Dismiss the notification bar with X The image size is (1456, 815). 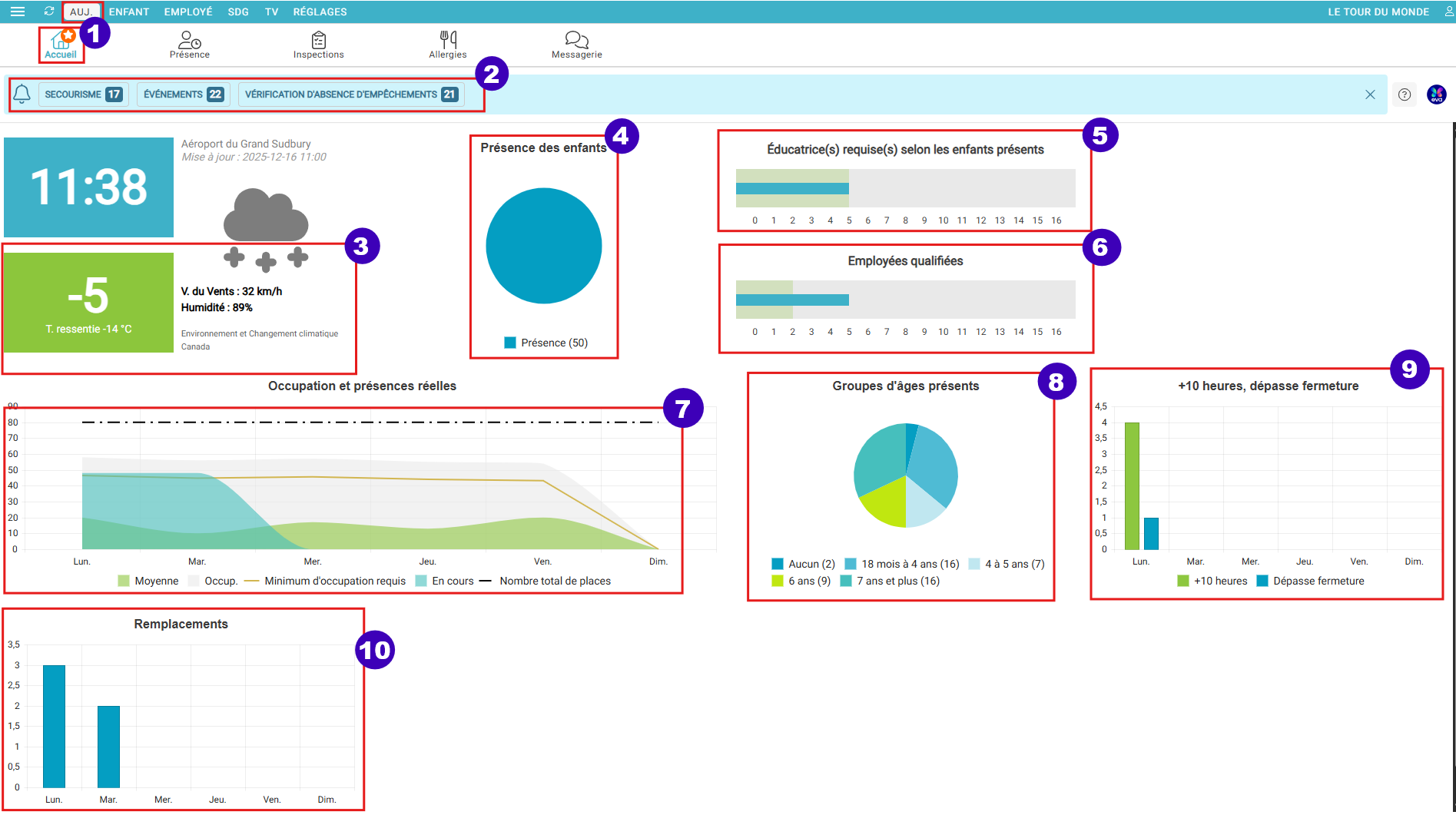pos(1370,94)
